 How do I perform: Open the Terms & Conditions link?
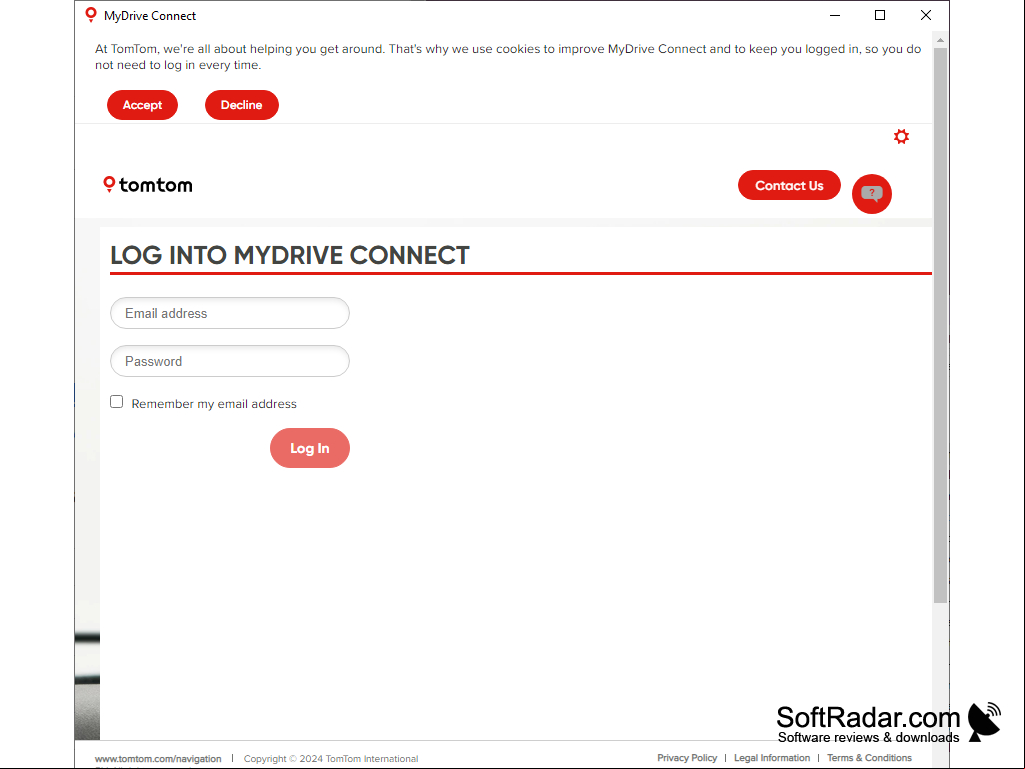(869, 758)
